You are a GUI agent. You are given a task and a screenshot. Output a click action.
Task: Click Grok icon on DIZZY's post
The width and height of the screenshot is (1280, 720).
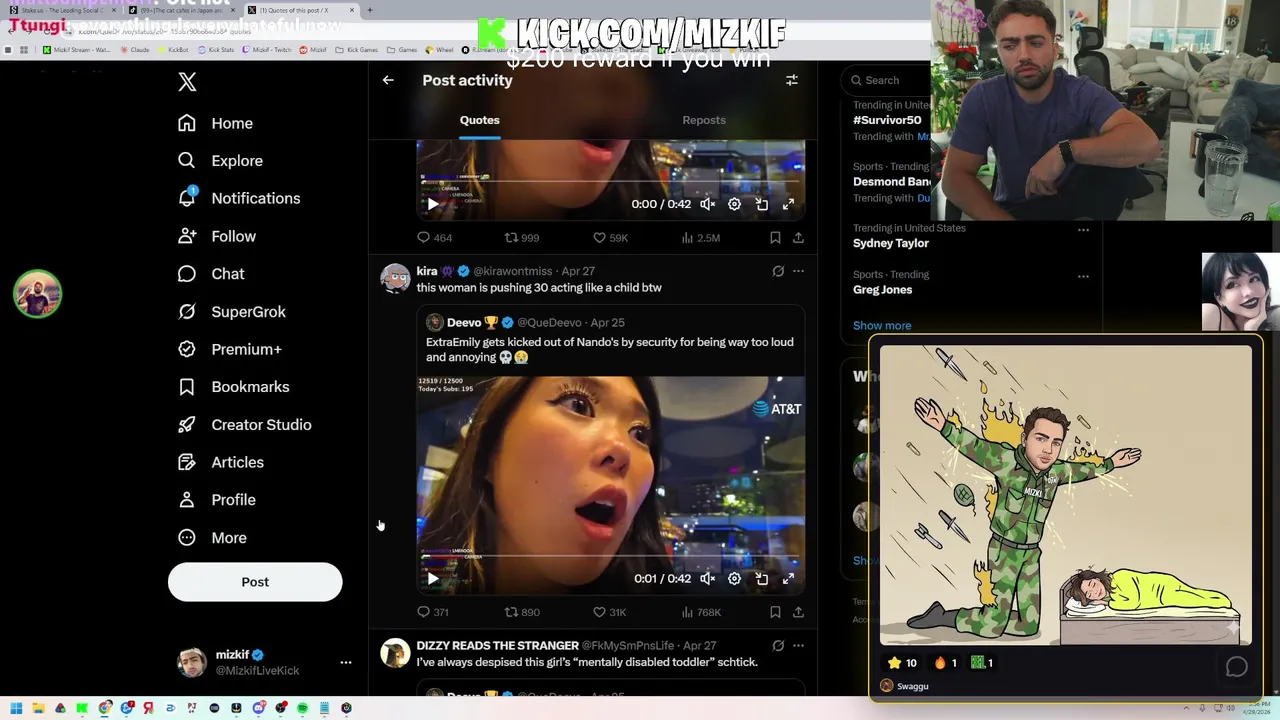(778, 646)
